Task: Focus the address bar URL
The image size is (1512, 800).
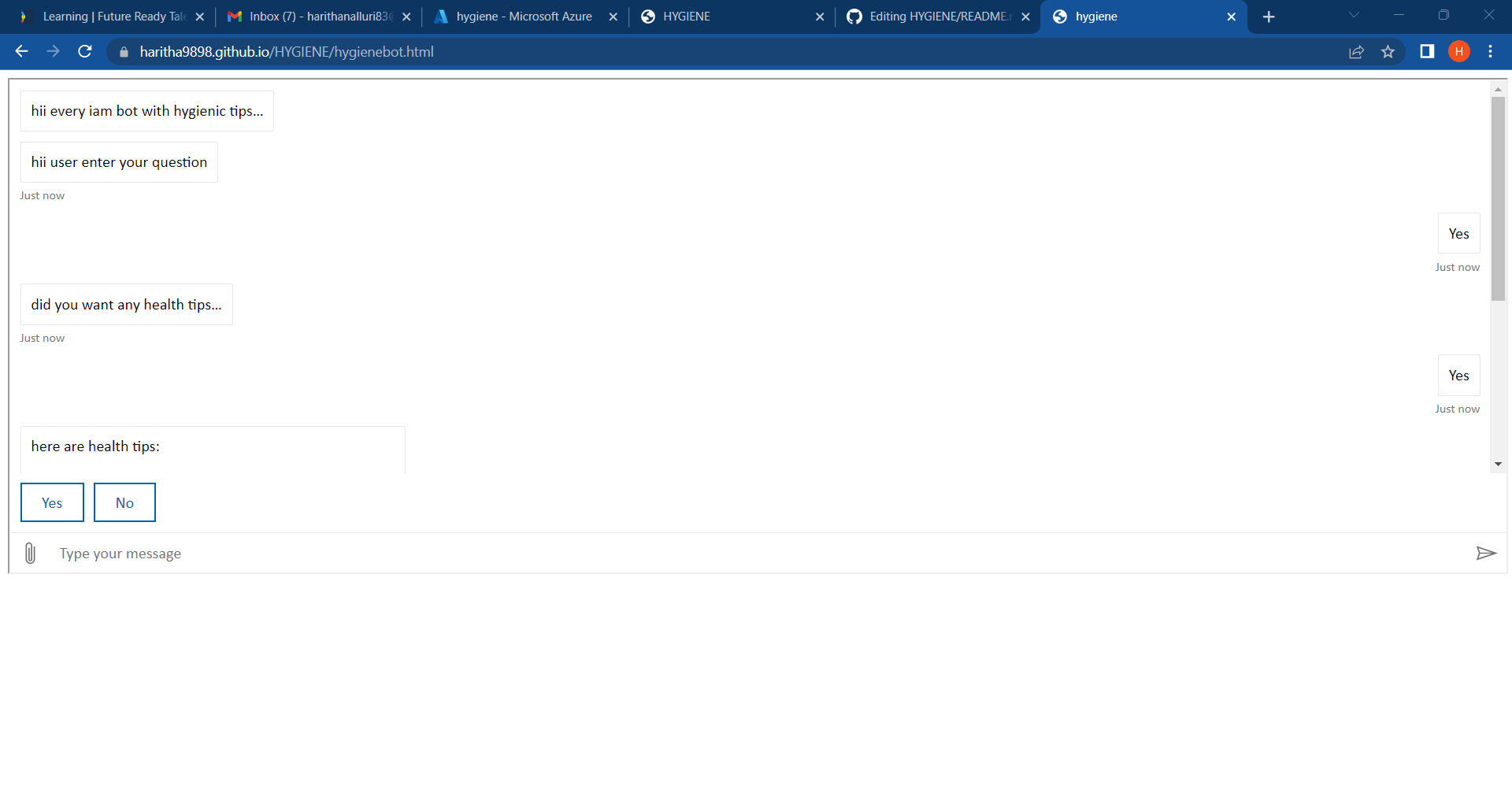Action: (287, 52)
